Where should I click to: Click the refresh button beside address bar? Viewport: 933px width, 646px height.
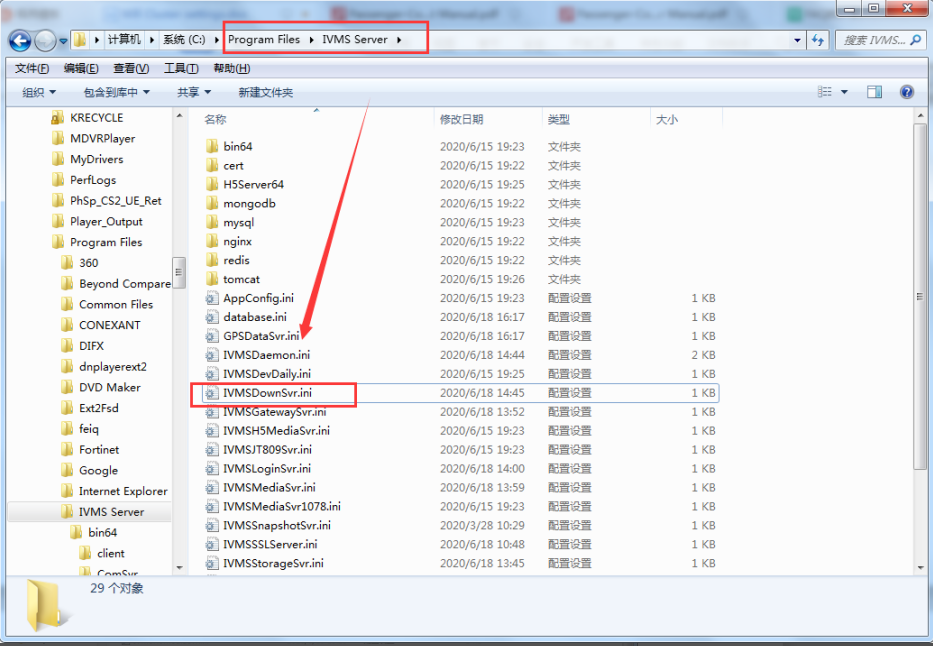coord(818,40)
